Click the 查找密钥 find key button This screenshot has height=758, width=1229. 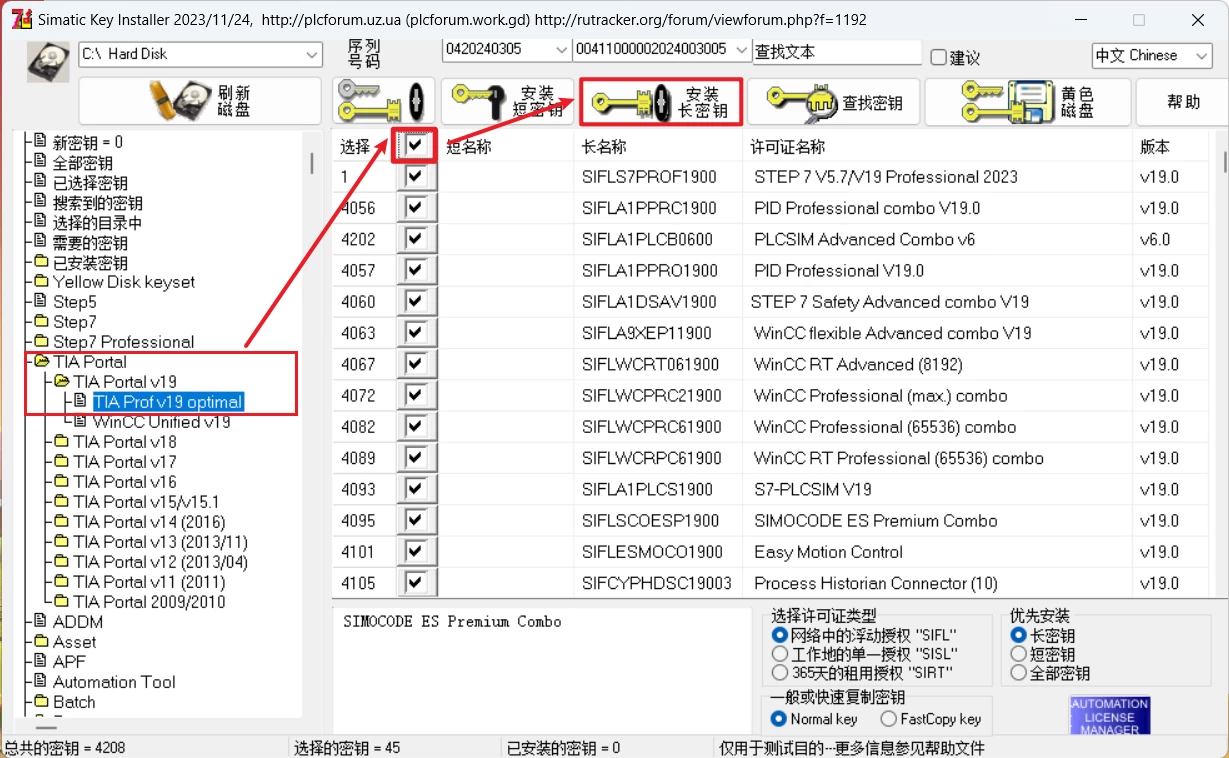(833, 101)
